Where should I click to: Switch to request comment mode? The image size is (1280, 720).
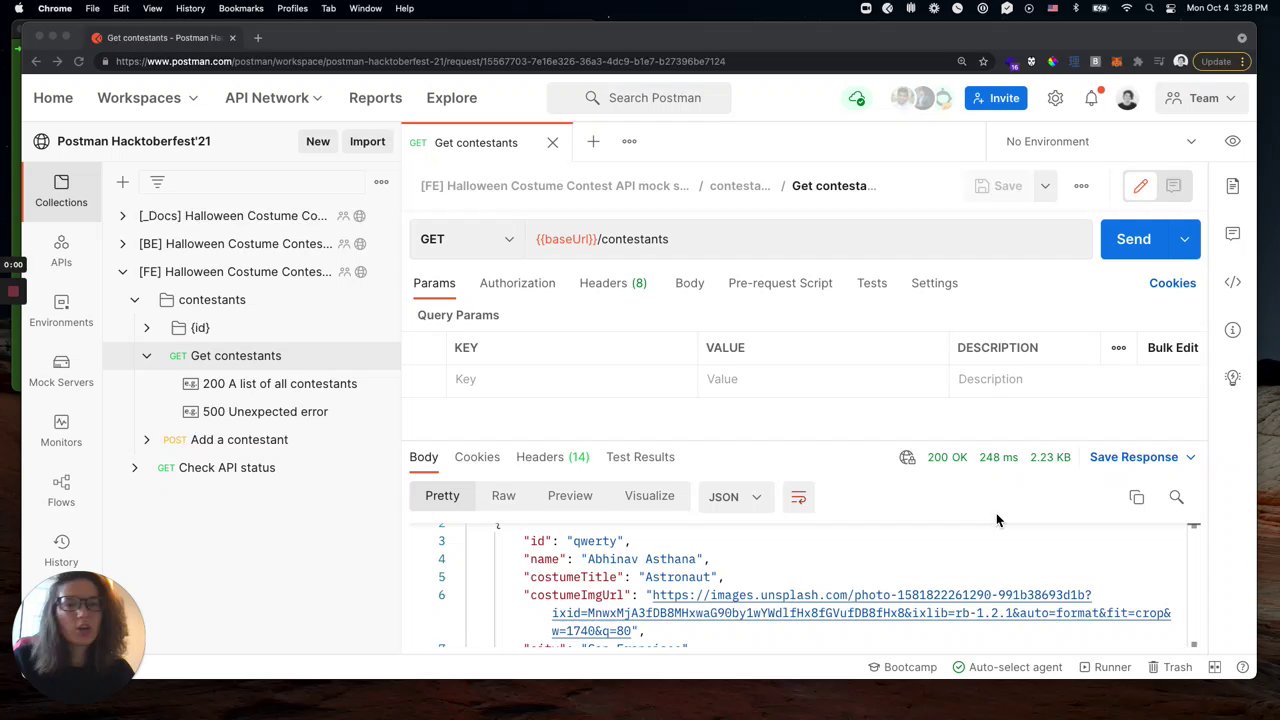[1173, 186]
